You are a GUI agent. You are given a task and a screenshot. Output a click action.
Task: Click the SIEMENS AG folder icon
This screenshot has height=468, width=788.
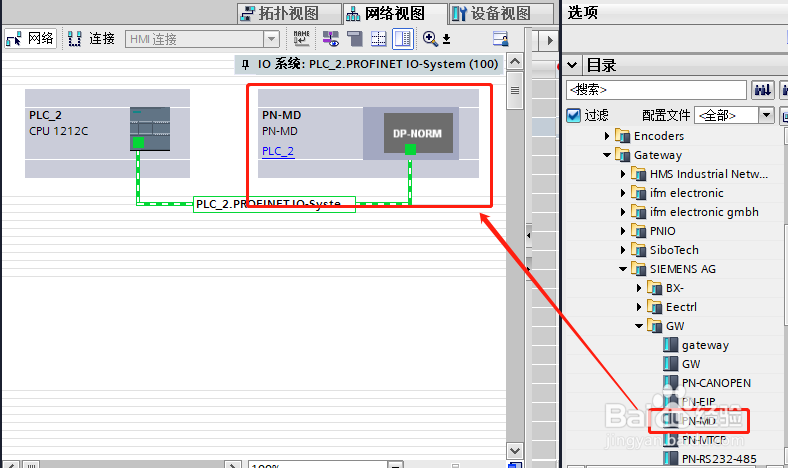638,269
